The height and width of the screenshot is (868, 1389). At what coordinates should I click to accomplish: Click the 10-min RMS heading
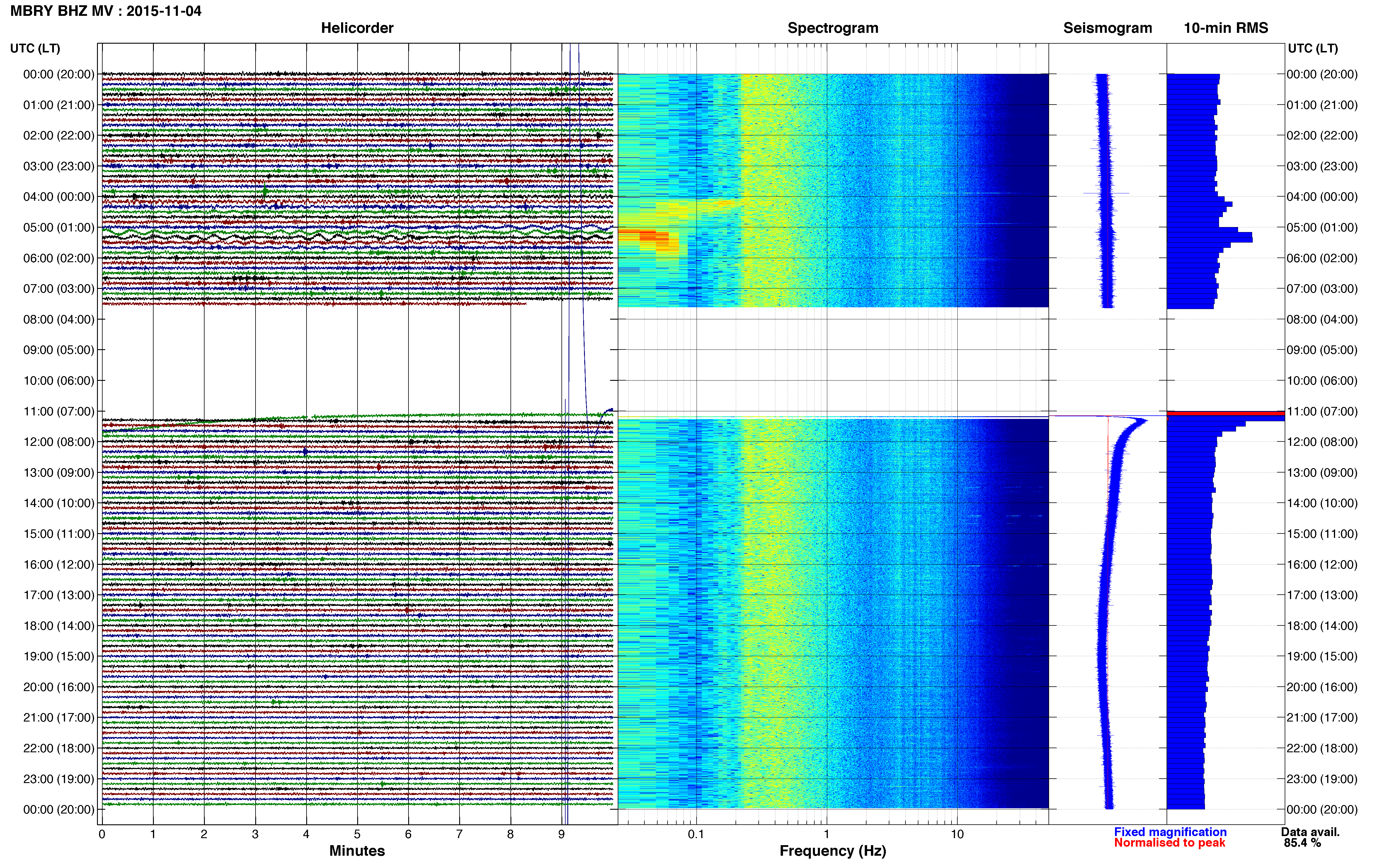point(1226,28)
